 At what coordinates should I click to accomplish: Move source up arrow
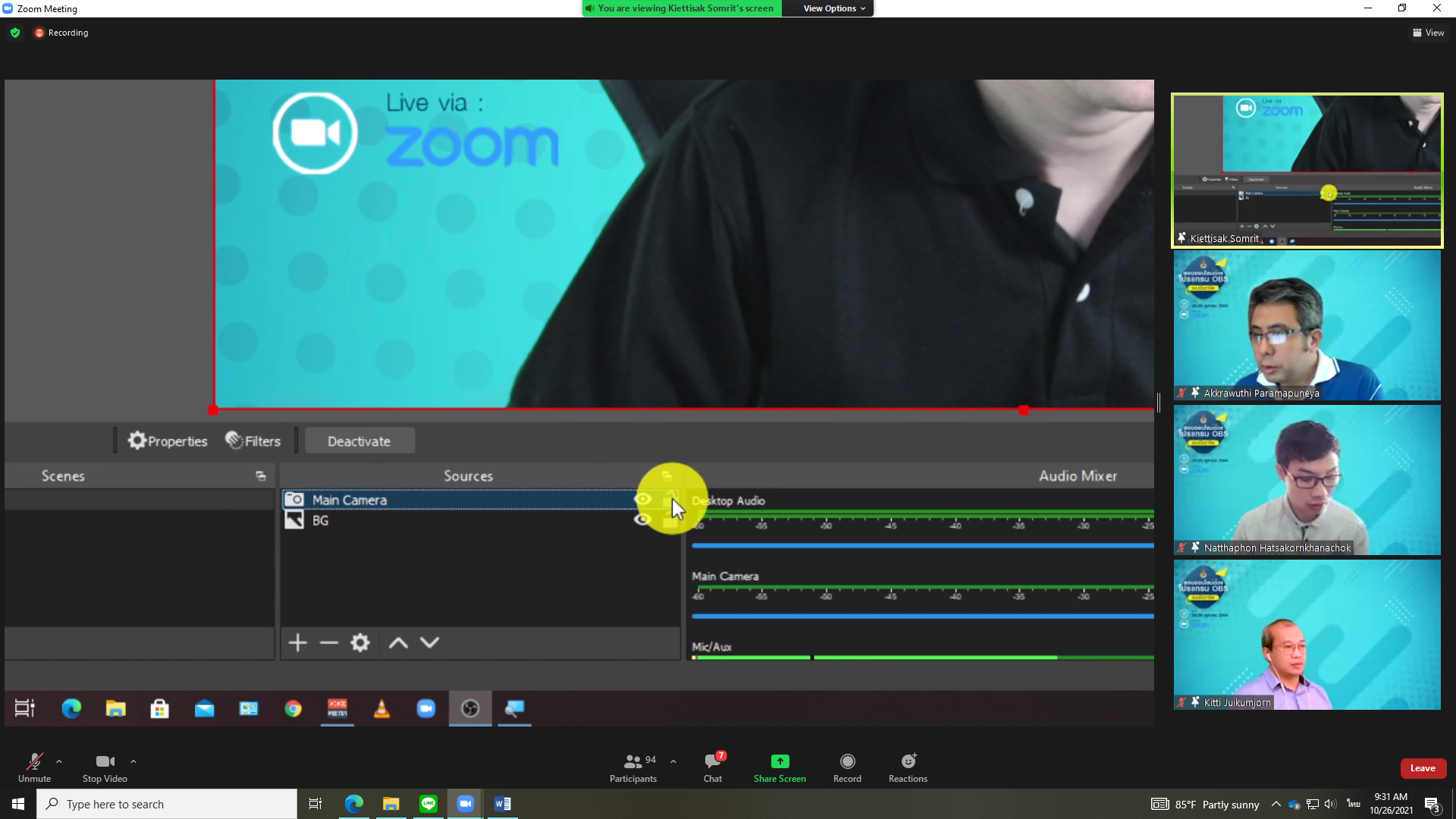398,643
